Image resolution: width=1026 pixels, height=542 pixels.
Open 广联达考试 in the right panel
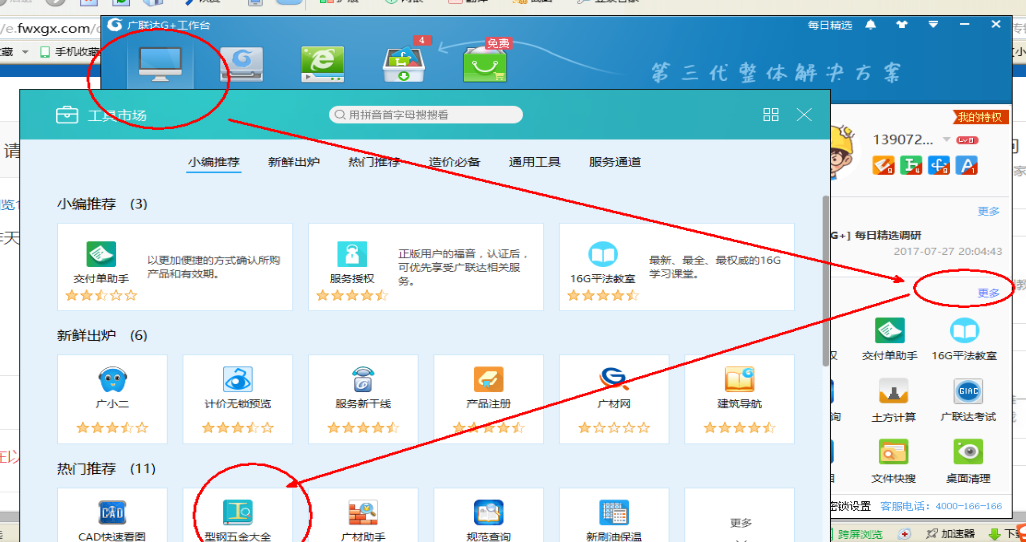pos(968,401)
